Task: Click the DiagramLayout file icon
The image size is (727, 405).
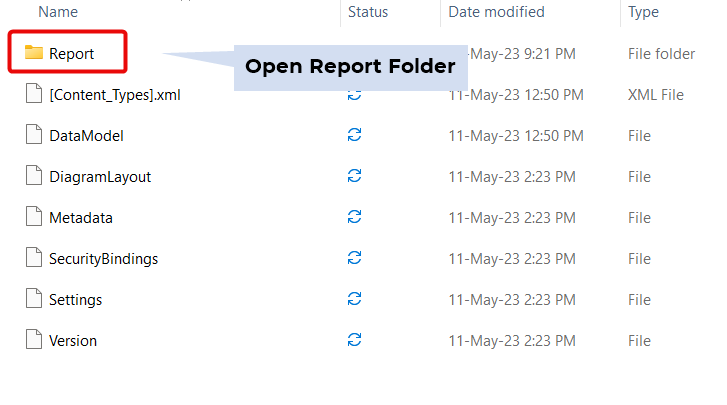Action: 34,177
